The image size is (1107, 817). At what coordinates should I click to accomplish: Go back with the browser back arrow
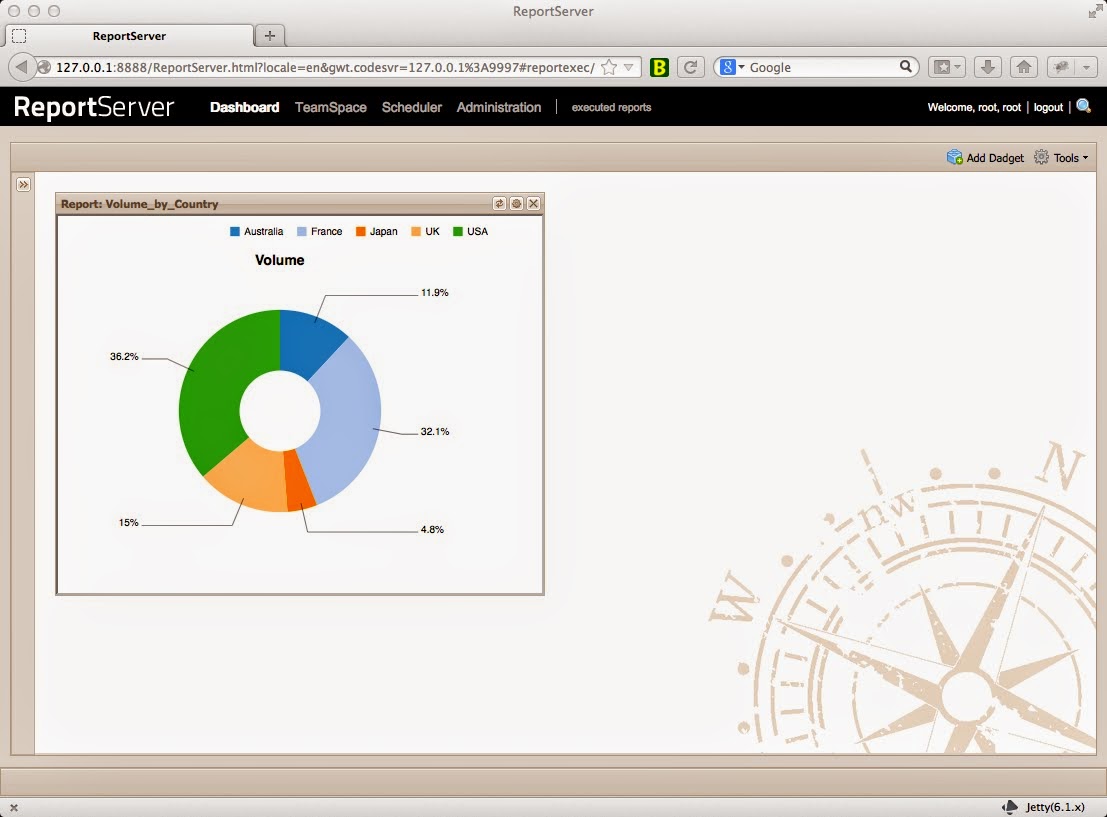pyautogui.click(x=21, y=67)
